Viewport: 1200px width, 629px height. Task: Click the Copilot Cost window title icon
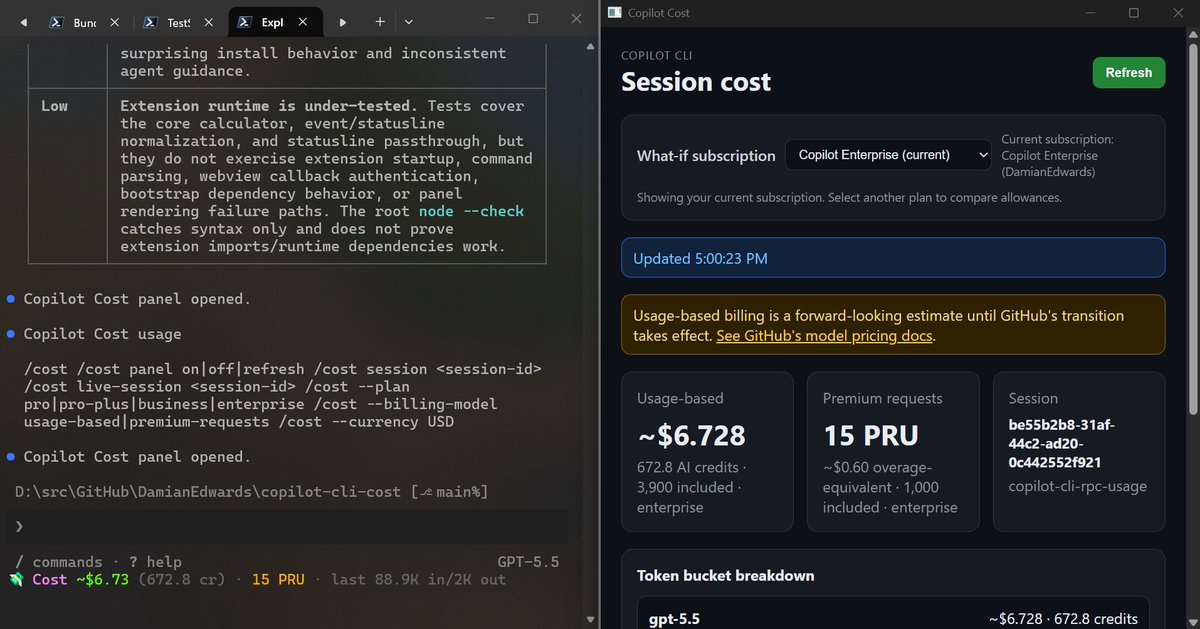coord(613,13)
